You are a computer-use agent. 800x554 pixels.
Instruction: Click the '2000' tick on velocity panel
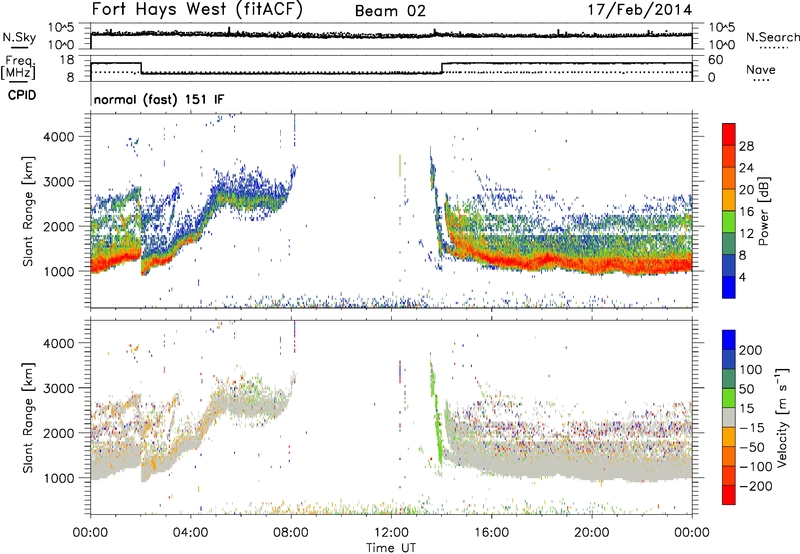(59, 433)
